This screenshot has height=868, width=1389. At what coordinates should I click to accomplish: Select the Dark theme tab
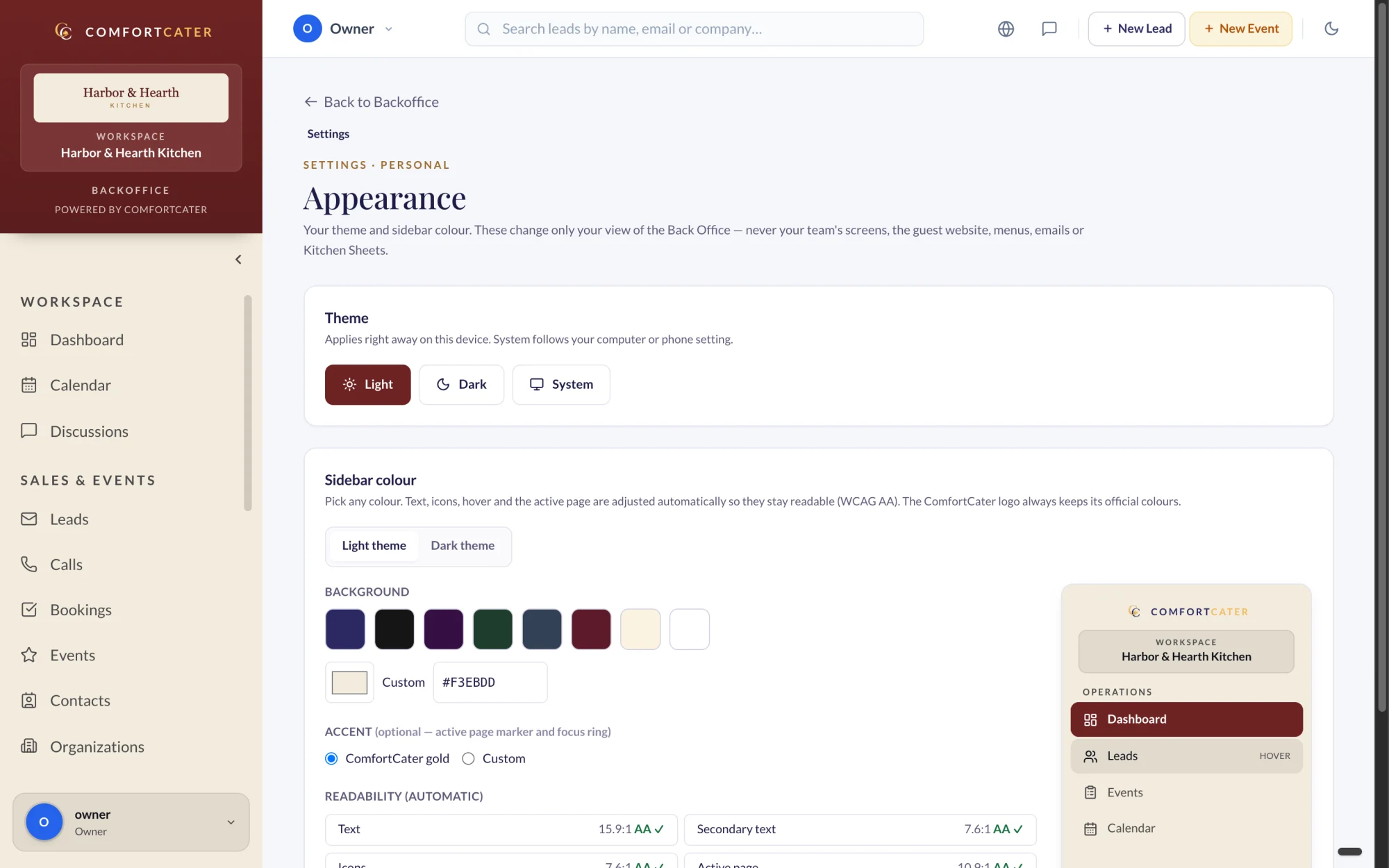463,546
